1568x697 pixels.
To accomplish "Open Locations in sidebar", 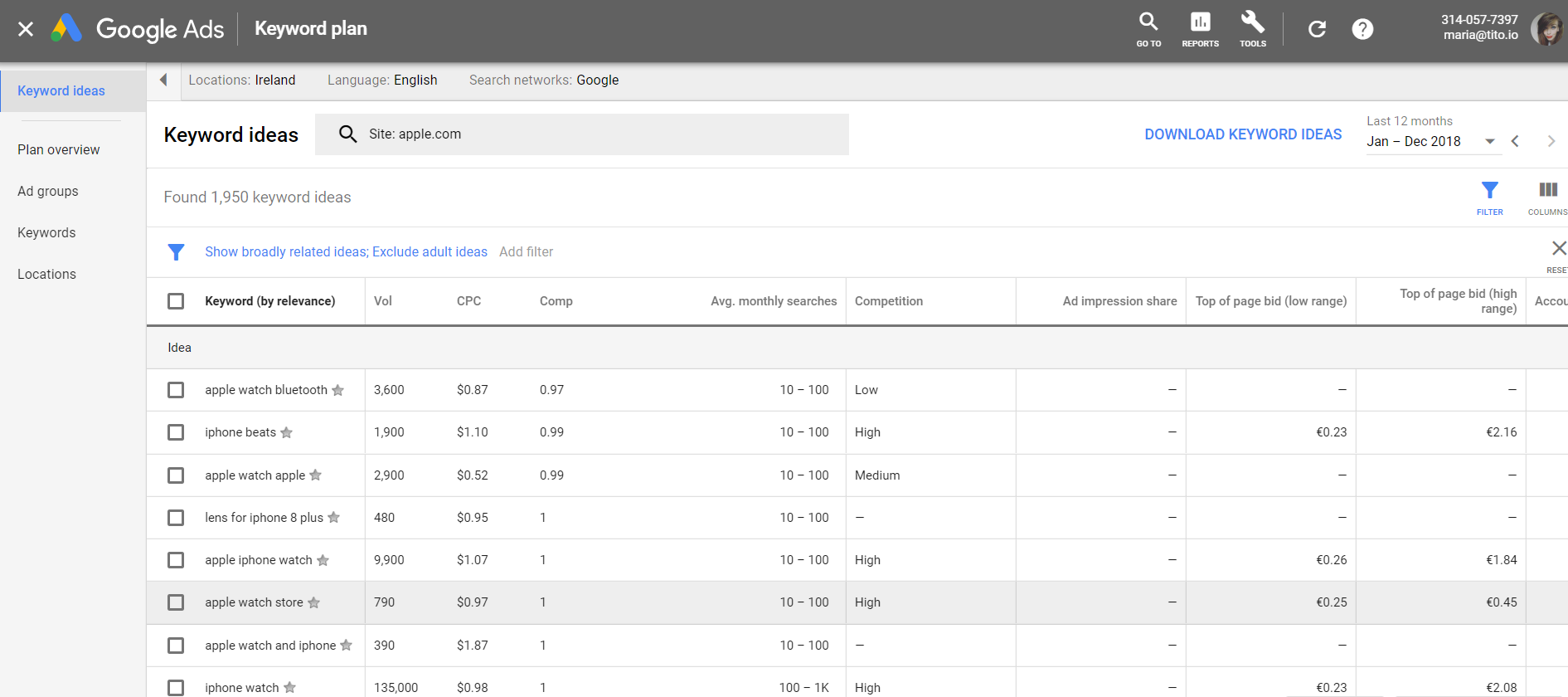I will [x=46, y=274].
